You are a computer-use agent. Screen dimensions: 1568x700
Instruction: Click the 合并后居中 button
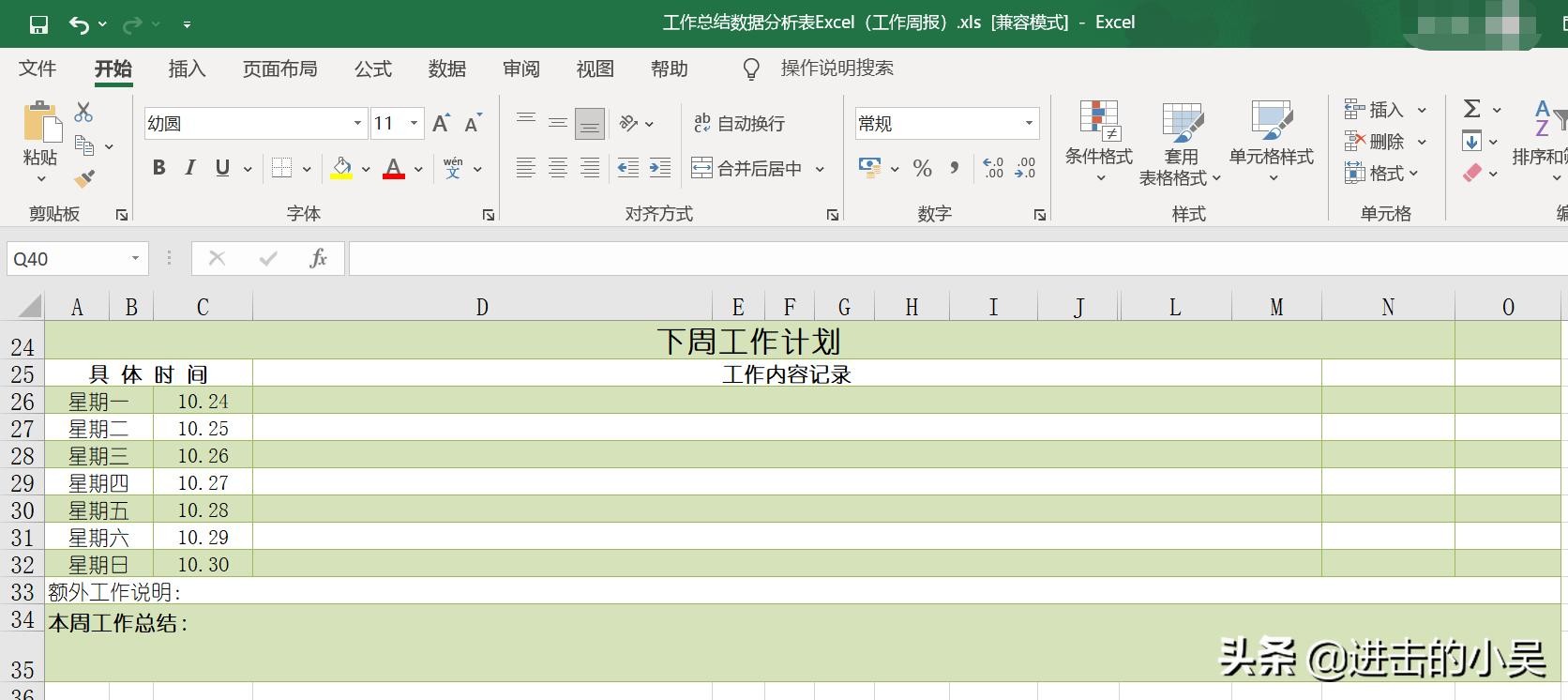(747, 169)
